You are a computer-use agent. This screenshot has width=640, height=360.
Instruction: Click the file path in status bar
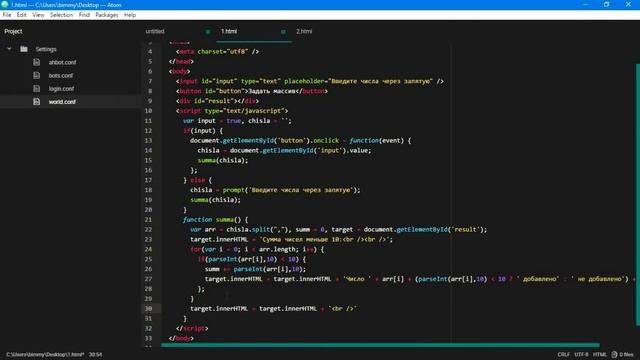45,354
